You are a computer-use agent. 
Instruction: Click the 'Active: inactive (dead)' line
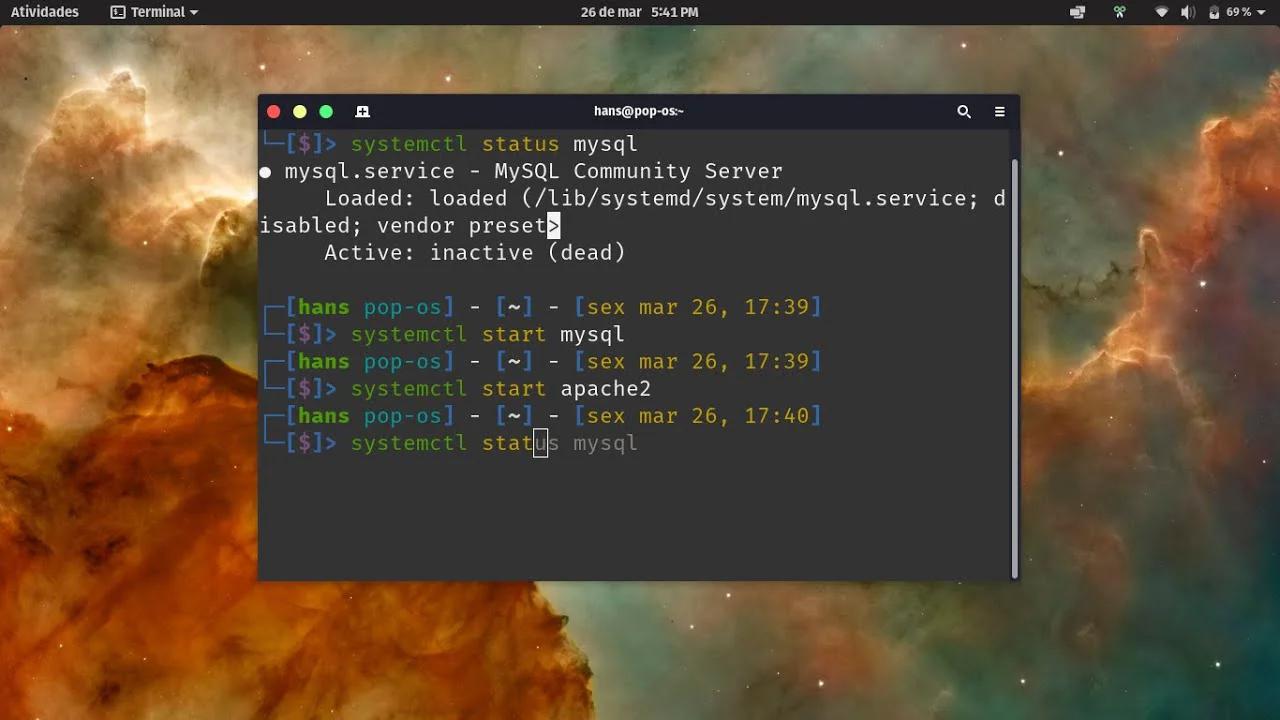475,253
